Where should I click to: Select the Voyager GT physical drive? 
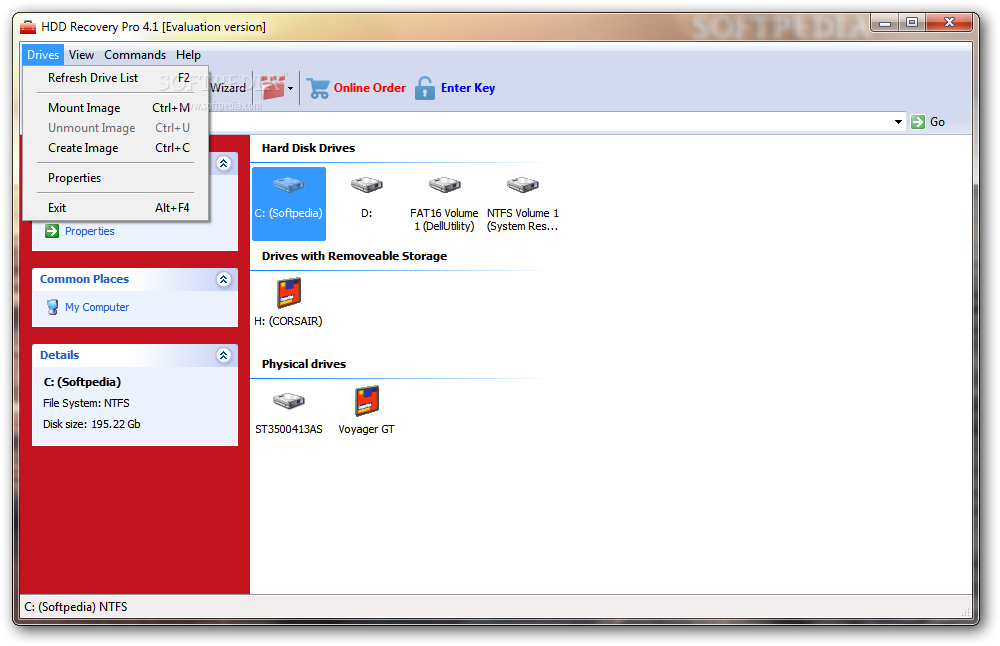pos(367,410)
